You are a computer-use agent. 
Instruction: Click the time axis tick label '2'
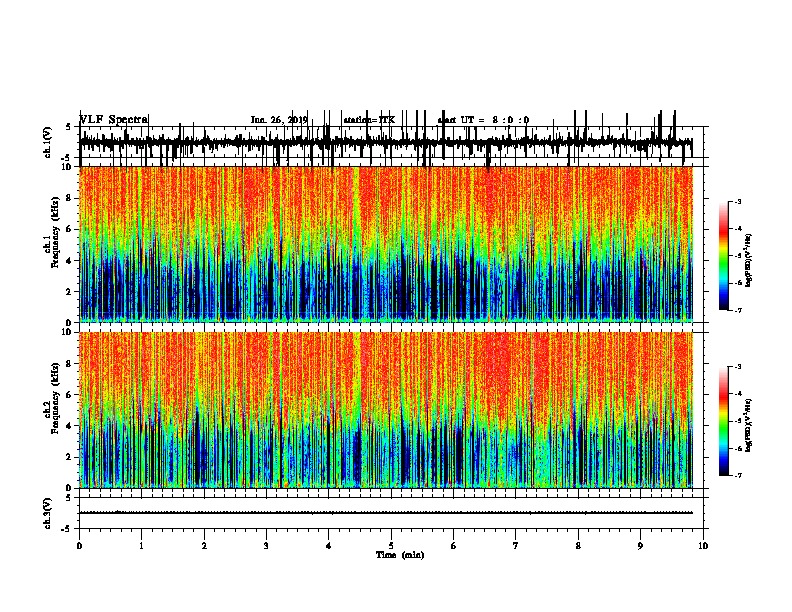click(x=204, y=546)
